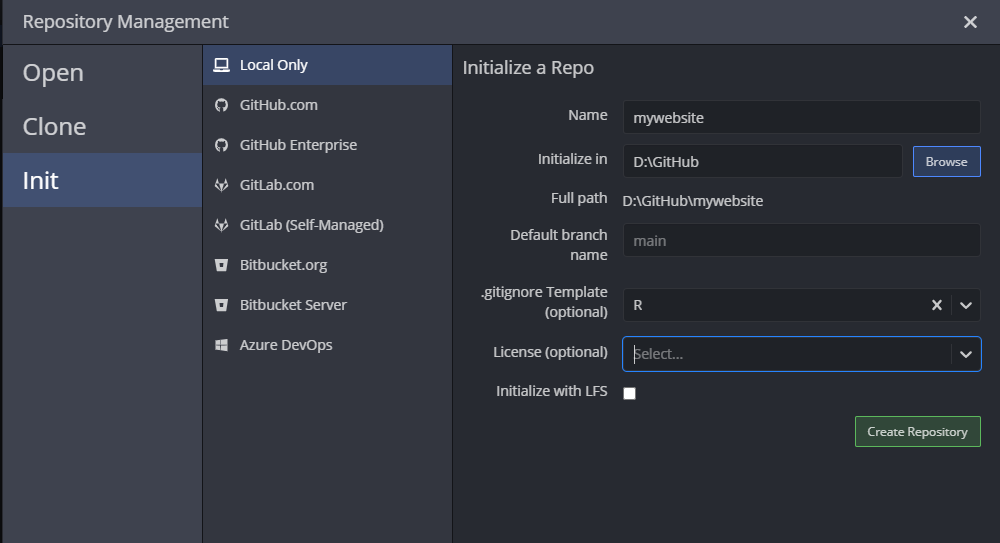
Task: Click the Local Only laptop icon
Action: coord(221,65)
